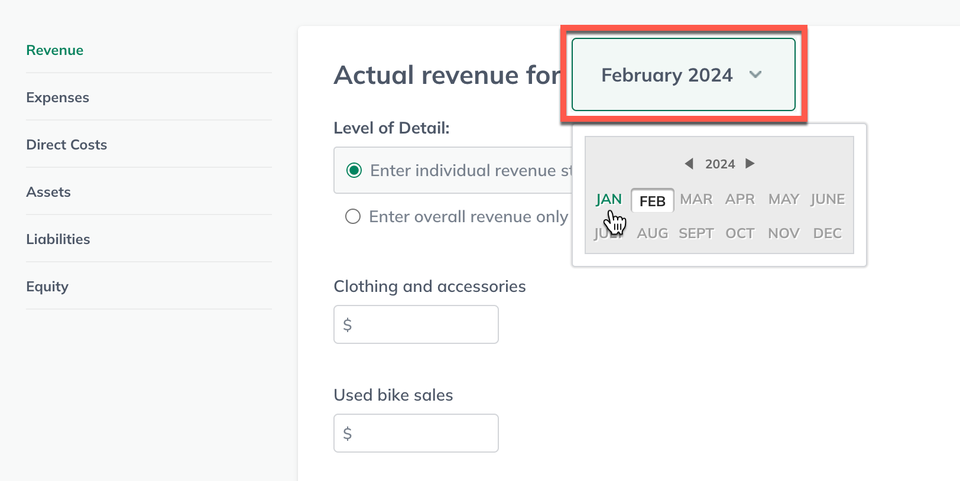Open the Equity section in sidebar
960x481 pixels.
point(47,286)
